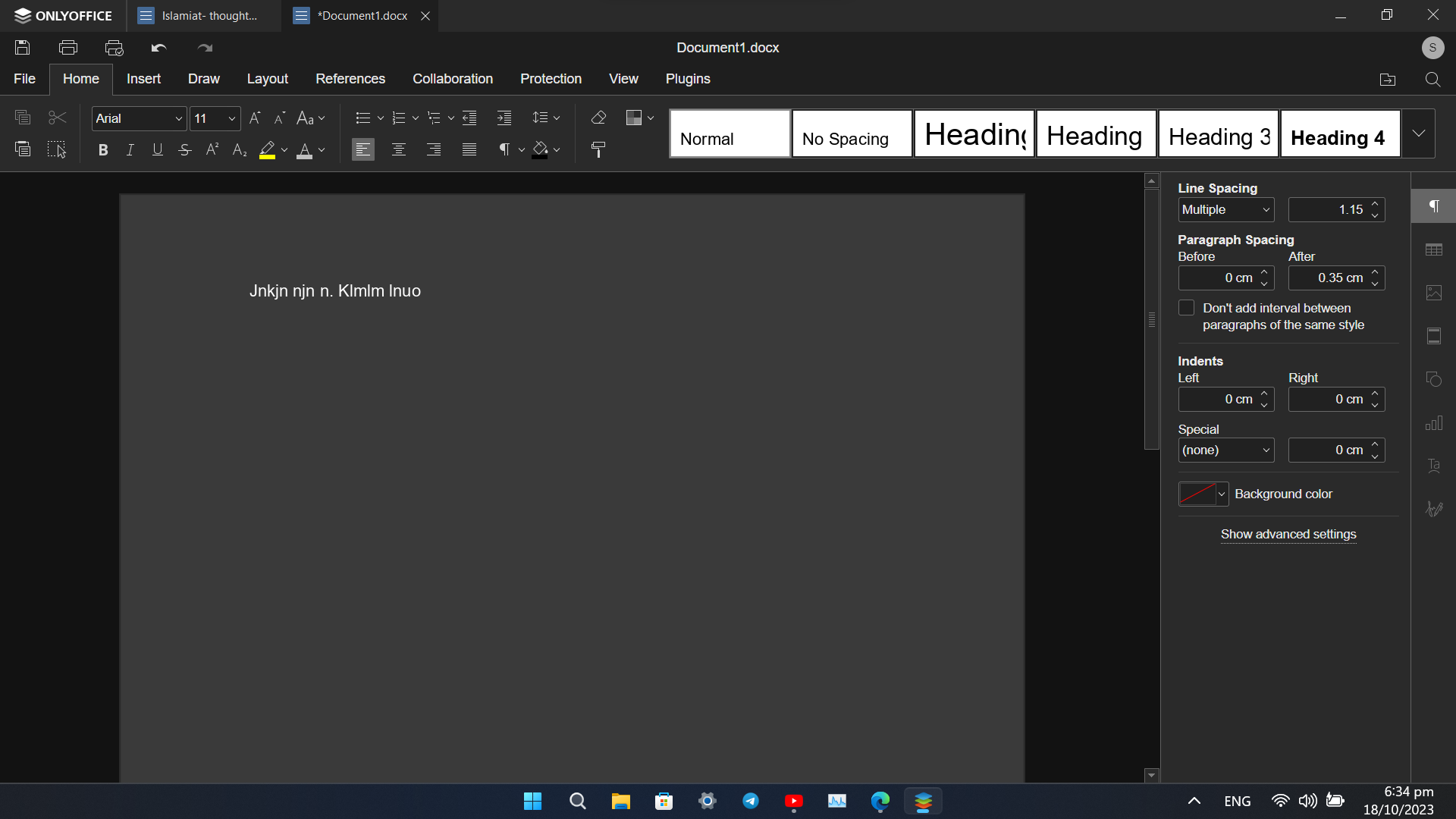Open Shape settings in right sidebar
This screenshot has width=1456, height=819.
point(1434,379)
